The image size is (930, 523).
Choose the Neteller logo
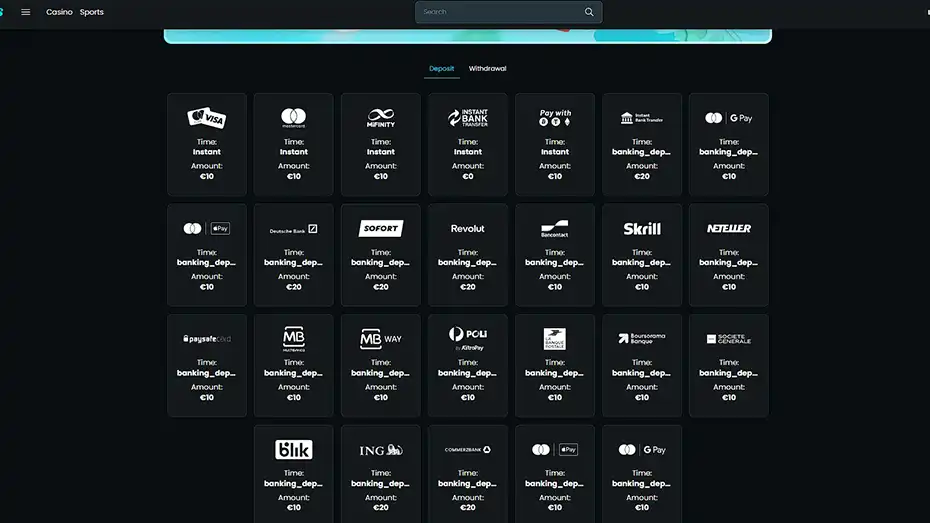coord(729,228)
